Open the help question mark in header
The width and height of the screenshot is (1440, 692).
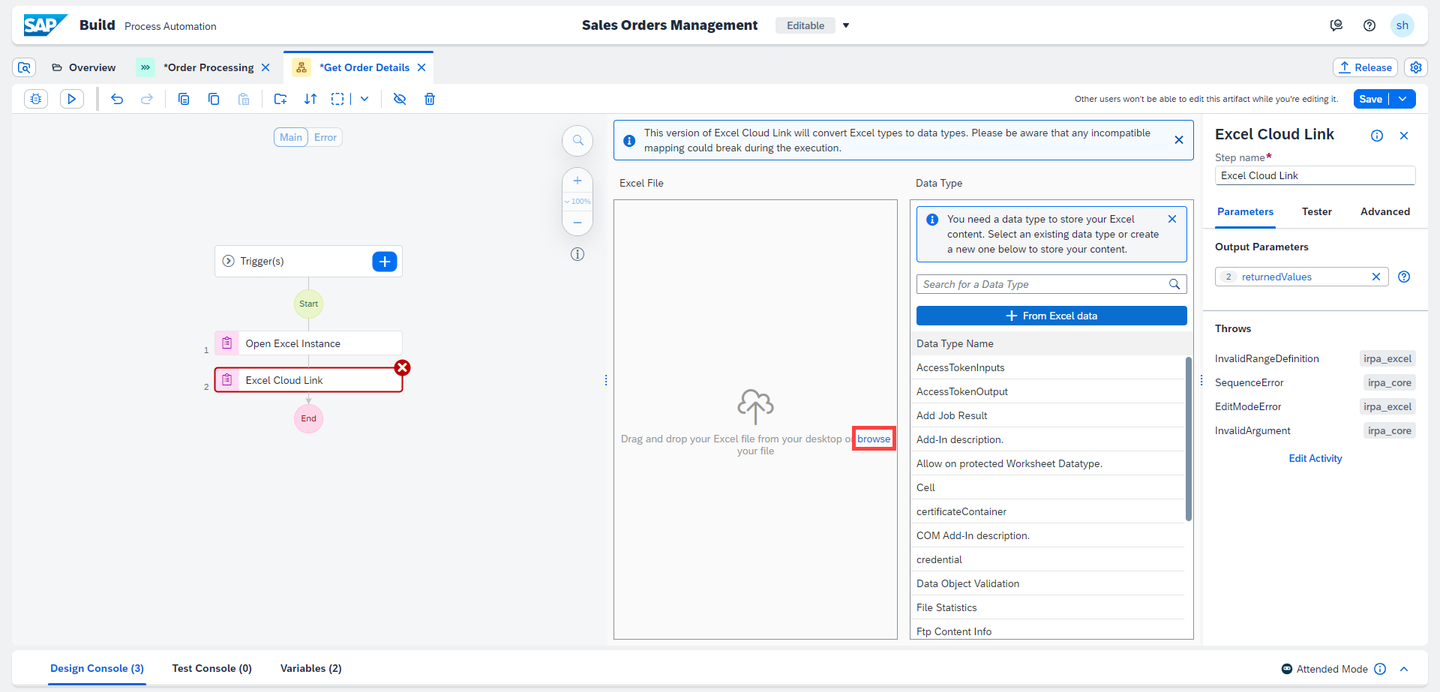[1370, 25]
